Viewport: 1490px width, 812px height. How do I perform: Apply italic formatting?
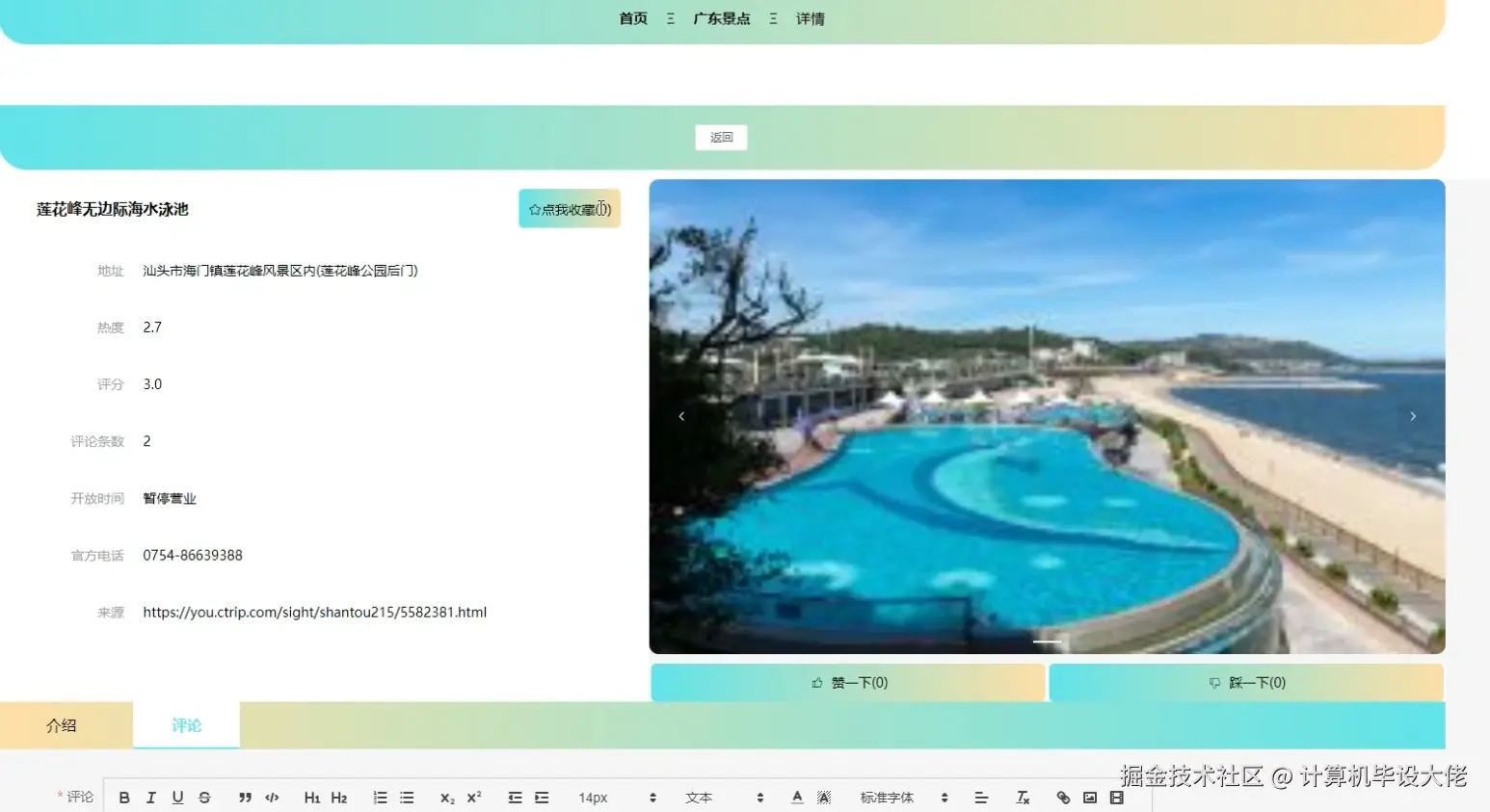(x=150, y=797)
